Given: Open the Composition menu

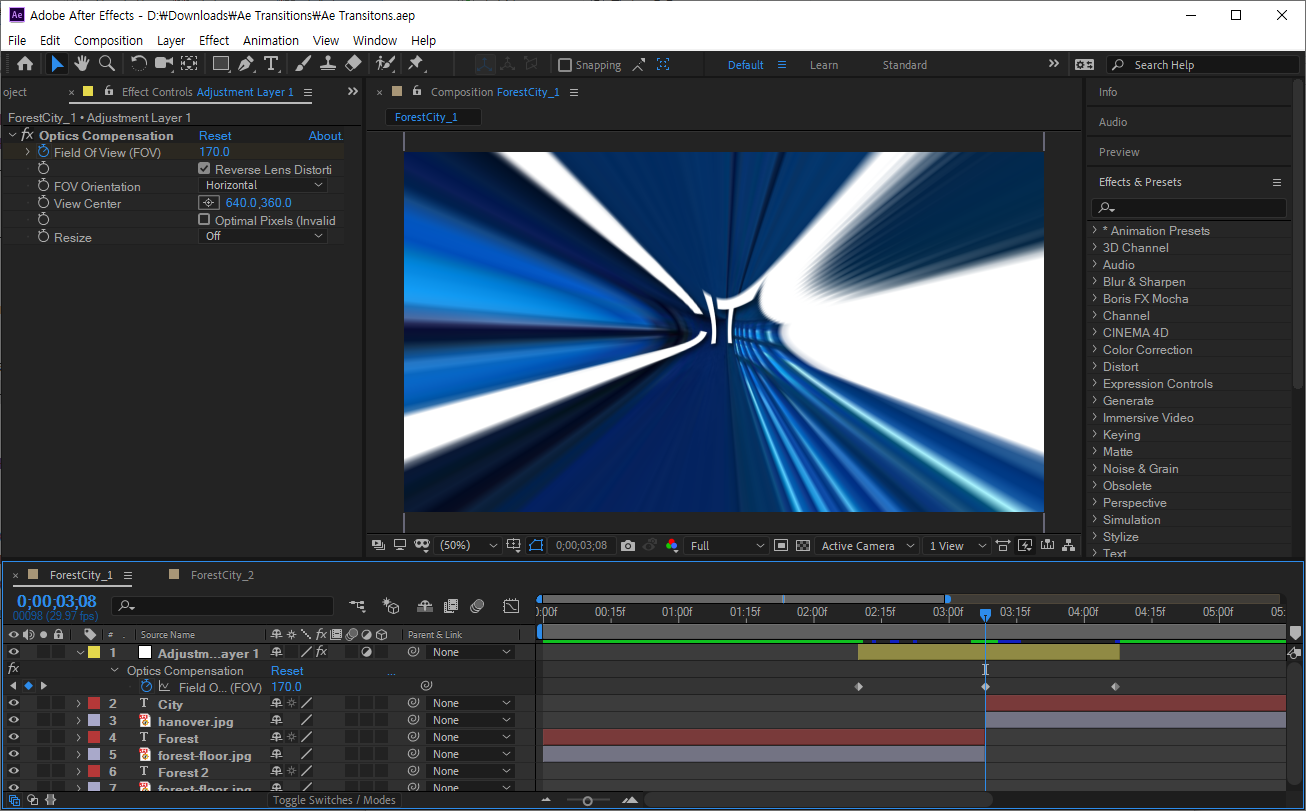Looking at the screenshot, I should coord(108,40).
